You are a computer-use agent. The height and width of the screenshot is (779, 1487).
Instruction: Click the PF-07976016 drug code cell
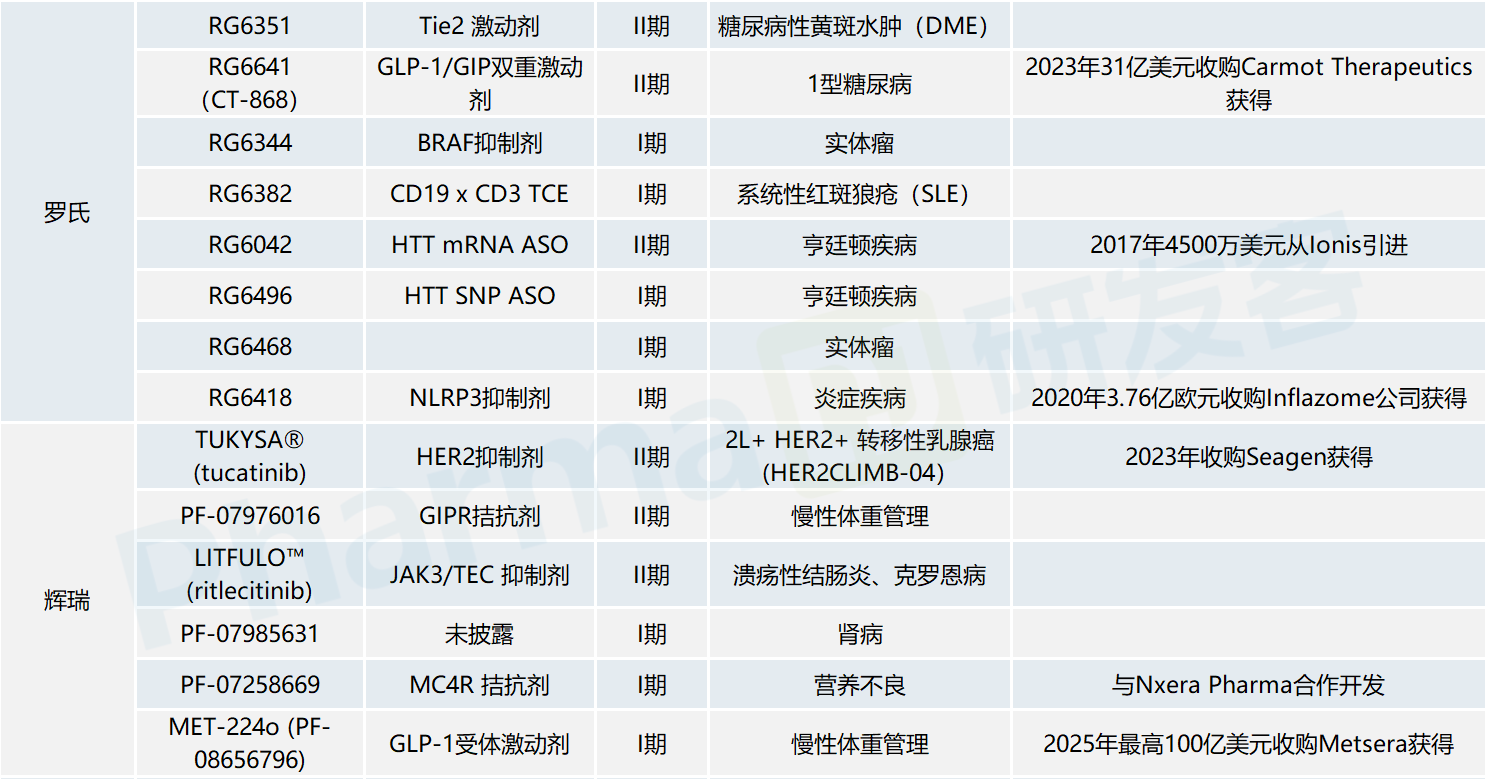click(250, 516)
